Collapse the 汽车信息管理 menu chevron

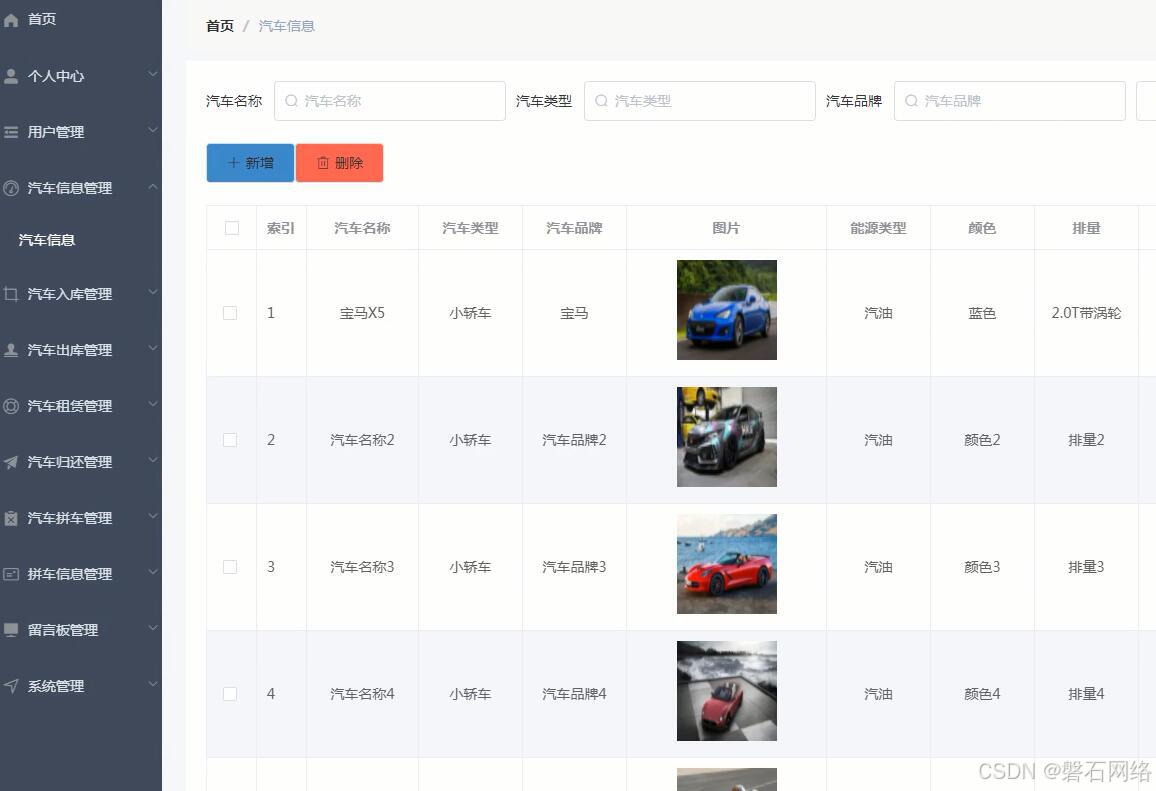(153, 187)
